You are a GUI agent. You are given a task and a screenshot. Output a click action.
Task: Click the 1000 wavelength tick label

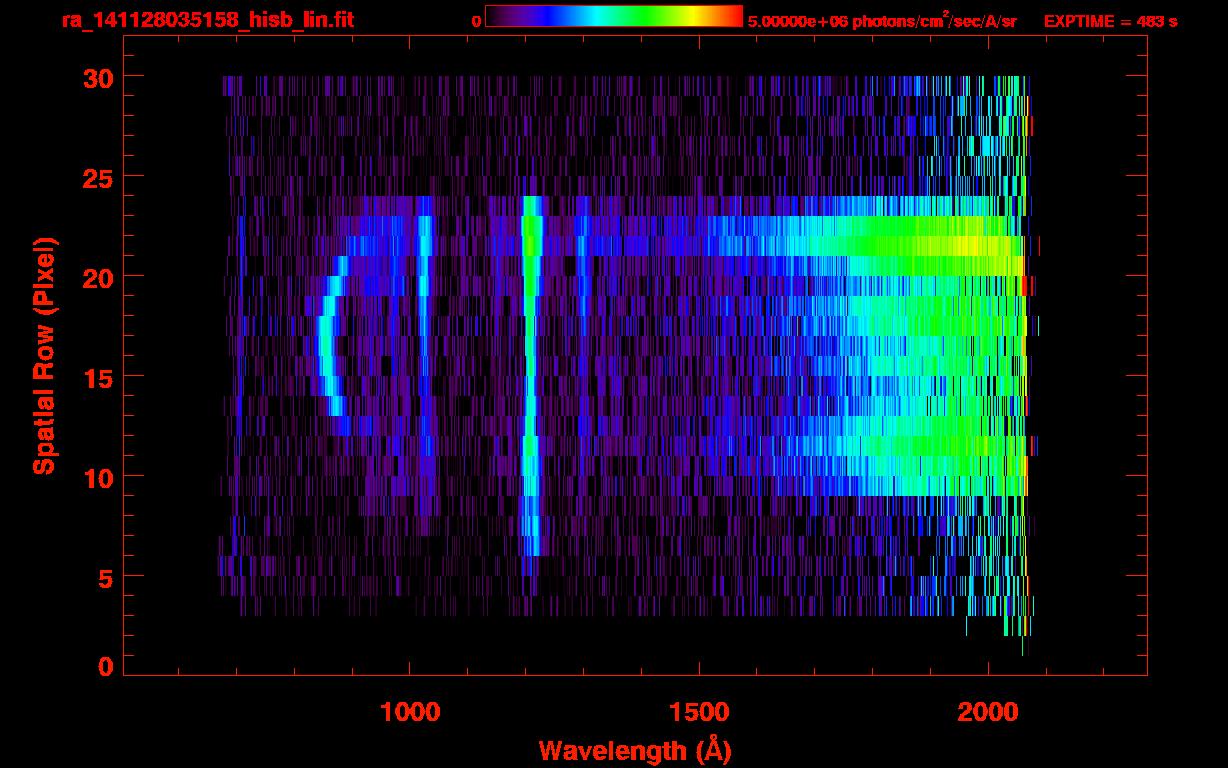pos(409,712)
